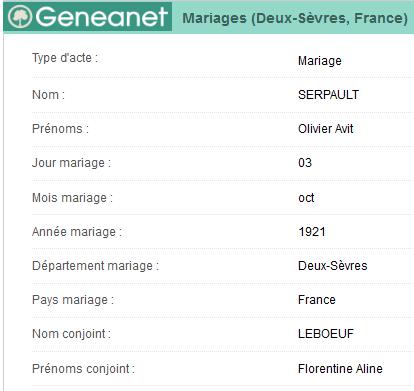414x391 pixels.
Task: Click the Nom conjoint label
Action: 71,334
